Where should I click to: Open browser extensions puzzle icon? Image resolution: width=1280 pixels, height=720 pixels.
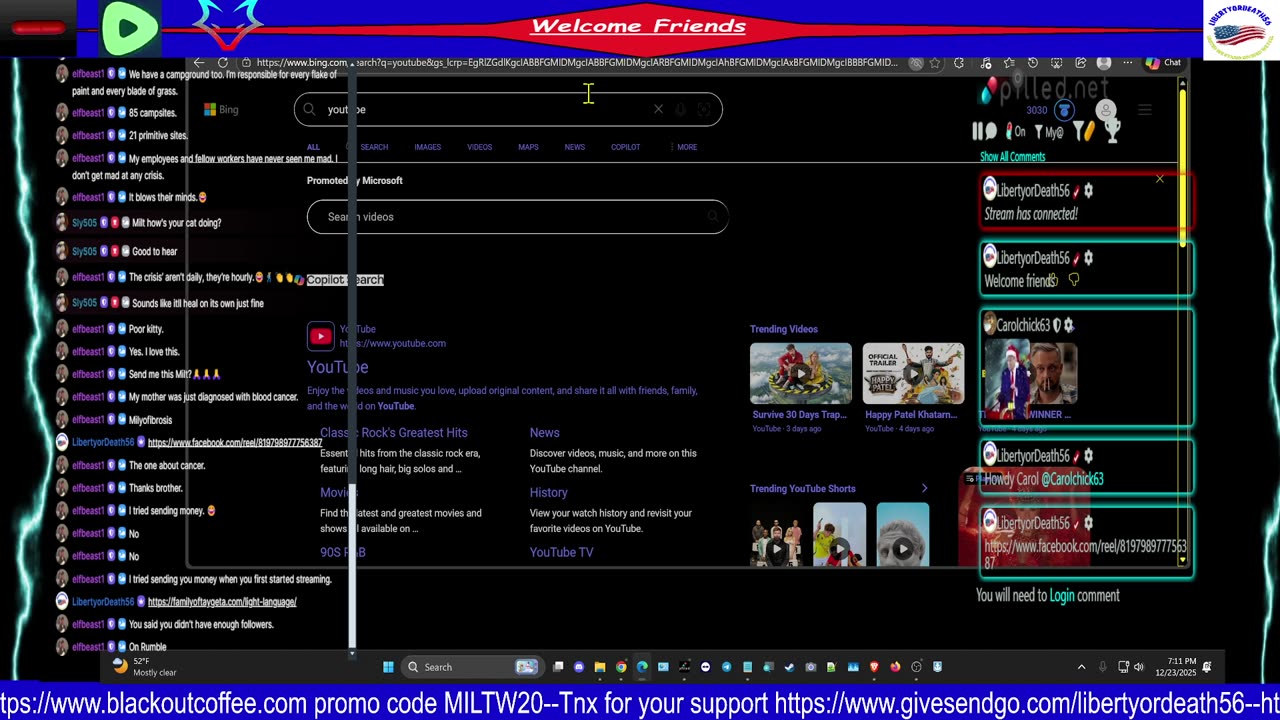point(959,63)
